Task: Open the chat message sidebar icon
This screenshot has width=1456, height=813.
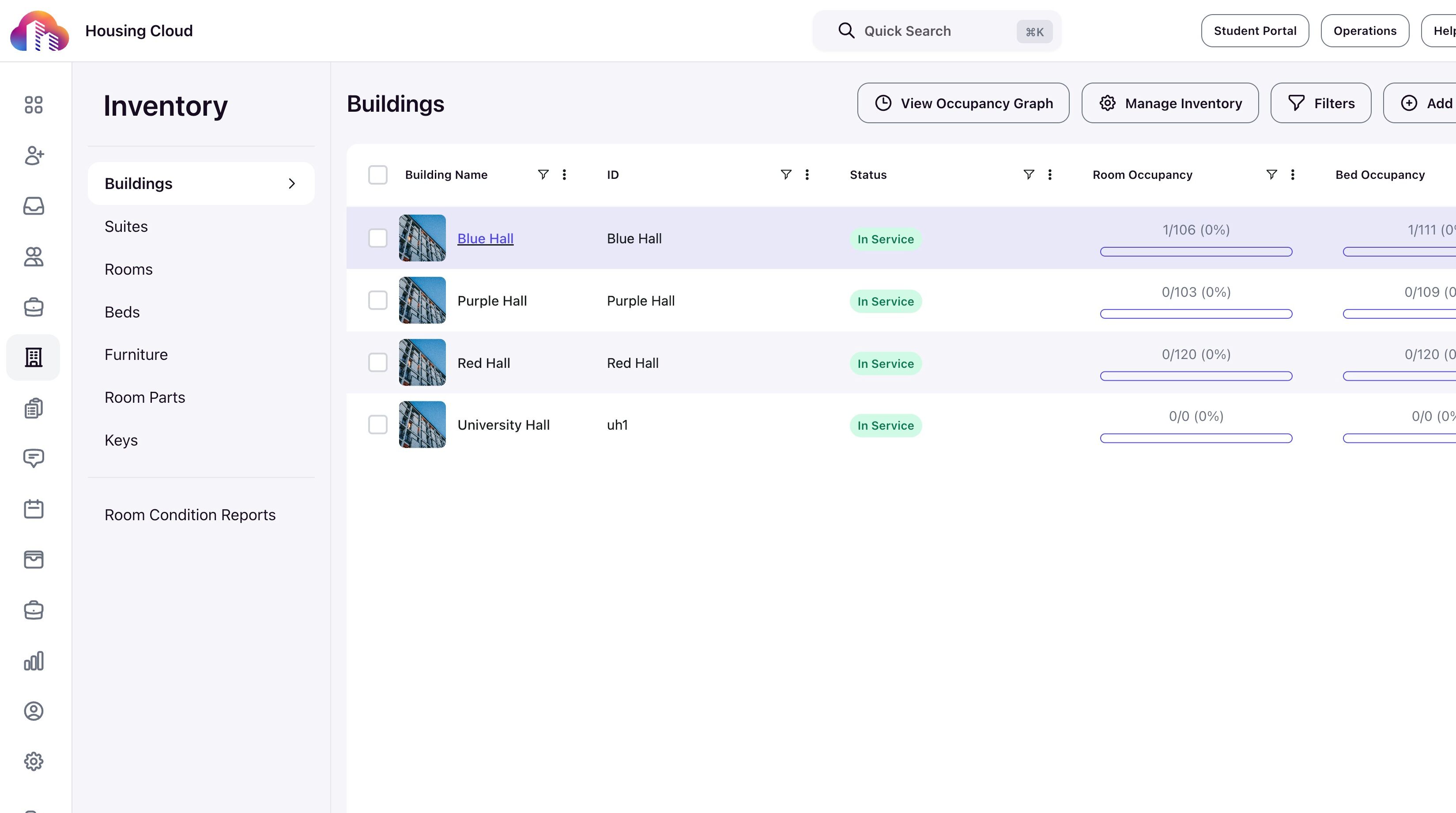Action: (34, 458)
